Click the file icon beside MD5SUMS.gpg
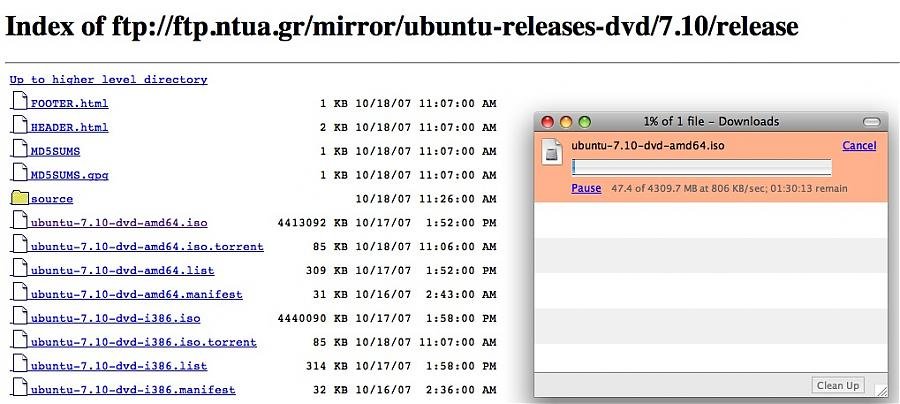 (19, 173)
